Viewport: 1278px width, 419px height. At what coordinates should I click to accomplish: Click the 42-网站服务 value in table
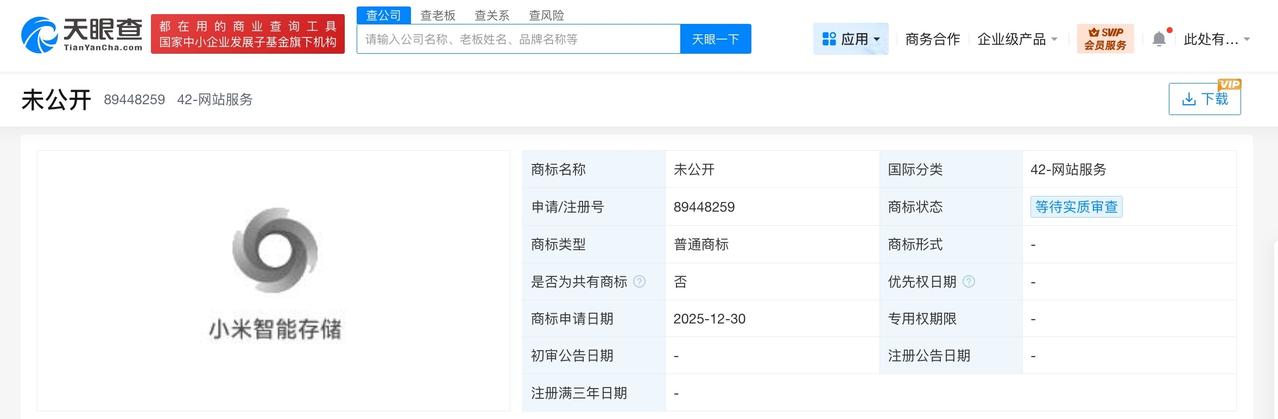[1068, 170]
